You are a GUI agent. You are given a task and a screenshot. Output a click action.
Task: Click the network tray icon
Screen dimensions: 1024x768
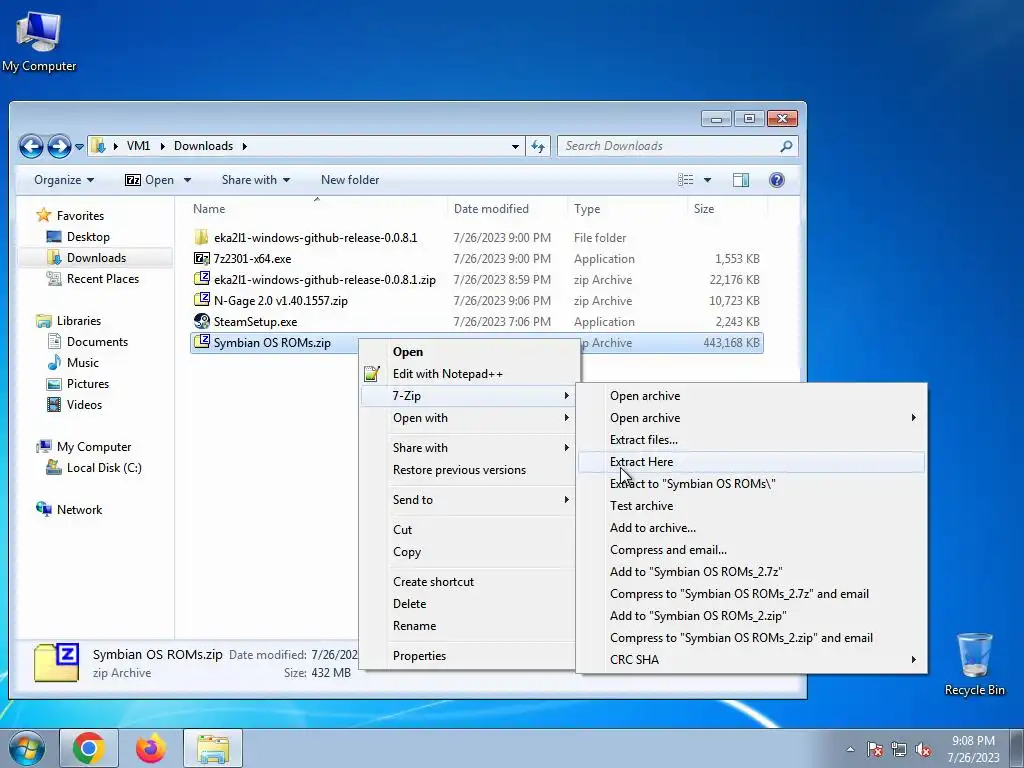(x=899, y=750)
